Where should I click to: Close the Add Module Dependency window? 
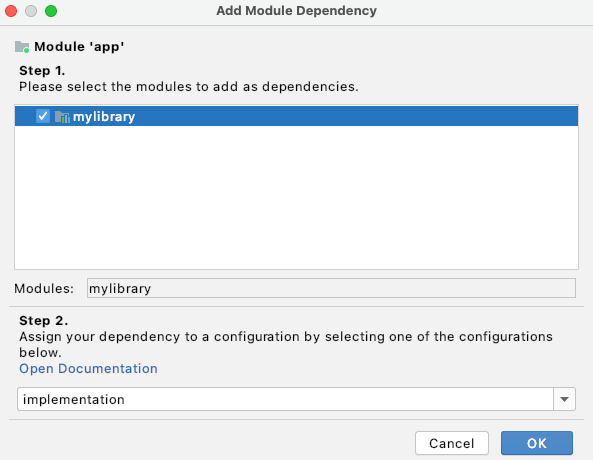[x=11, y=11]
